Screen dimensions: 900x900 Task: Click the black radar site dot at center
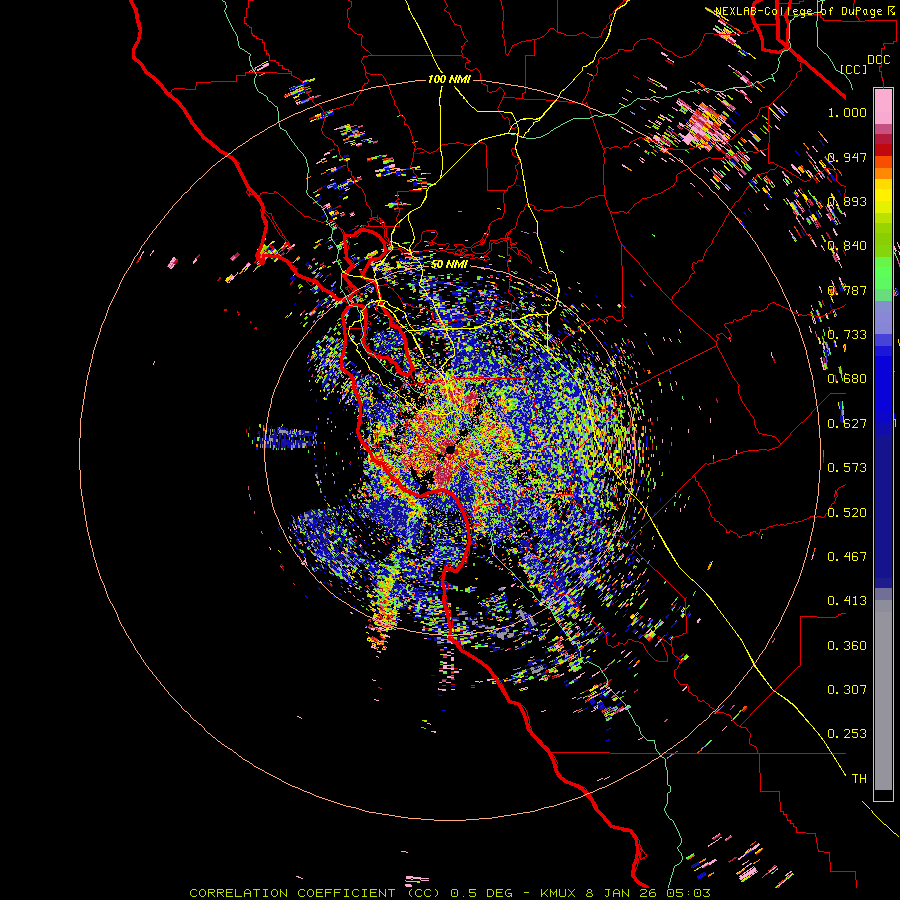click(450, 450)
